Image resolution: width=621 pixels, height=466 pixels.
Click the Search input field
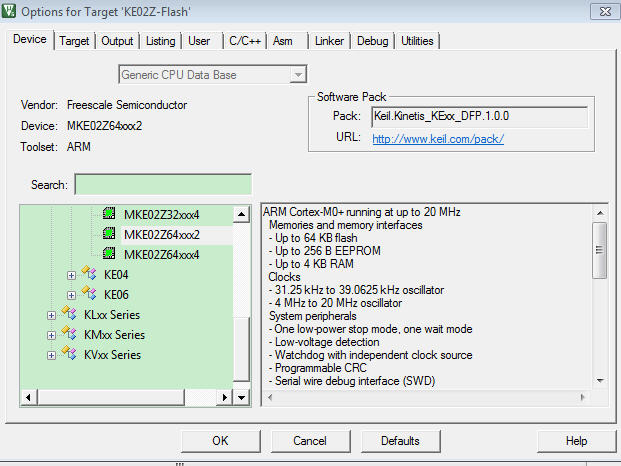(163, 184)
